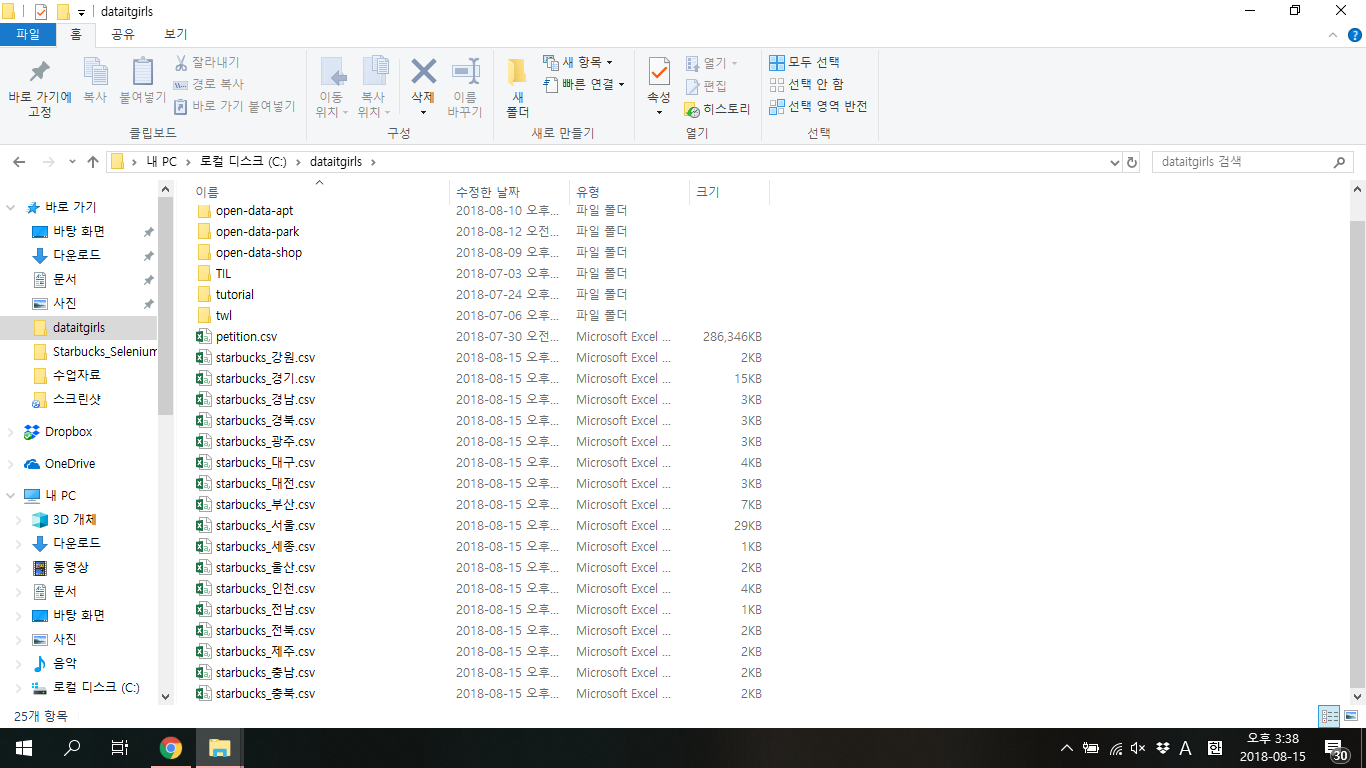The width and height of the screenshot is (1366, 768).
Task: Click 로컬 디스크 (C:) in address bar
Action: click(x=244, y=161)
